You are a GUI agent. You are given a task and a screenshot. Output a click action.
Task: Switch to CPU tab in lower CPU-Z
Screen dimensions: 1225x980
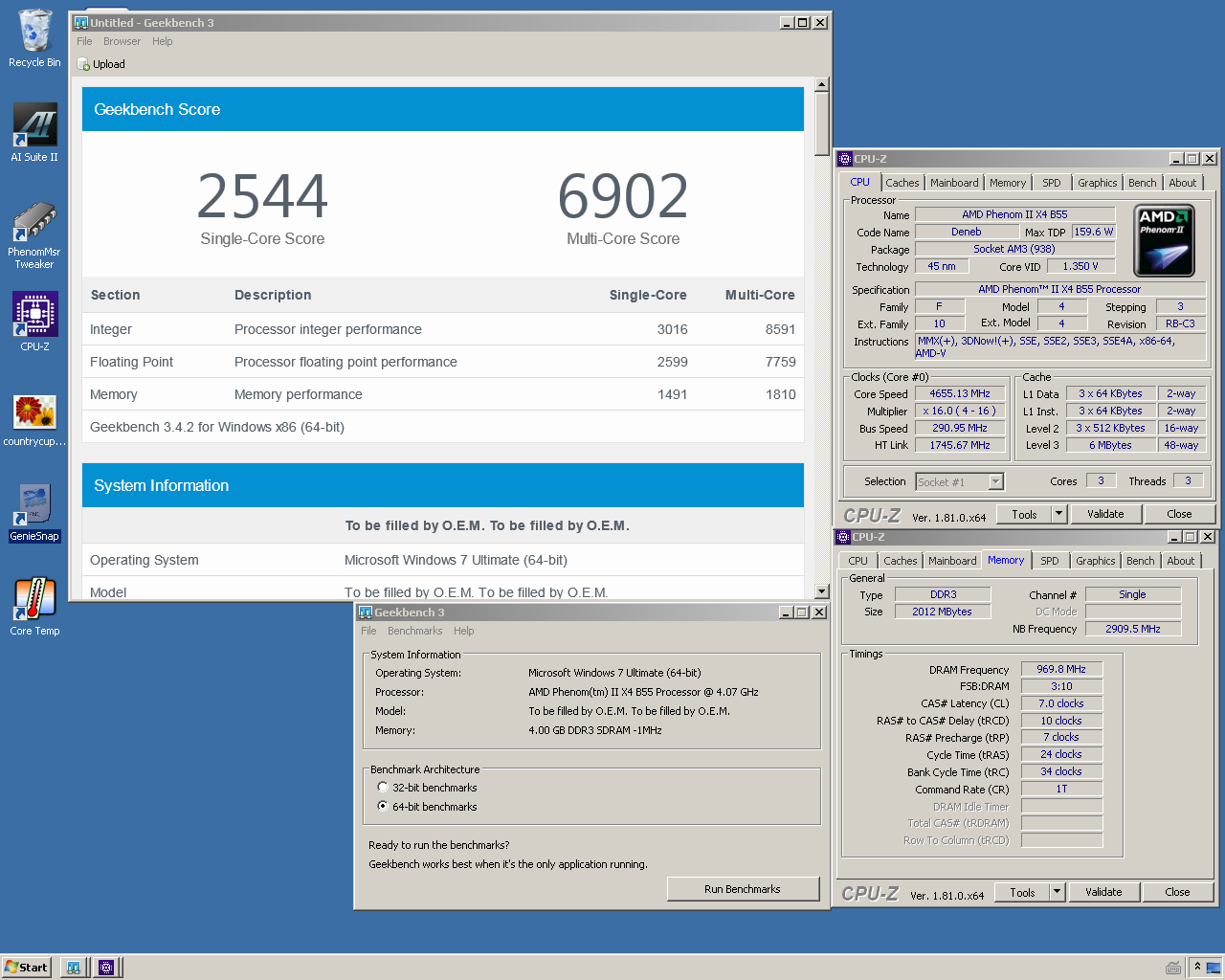[x=857, y=561]
